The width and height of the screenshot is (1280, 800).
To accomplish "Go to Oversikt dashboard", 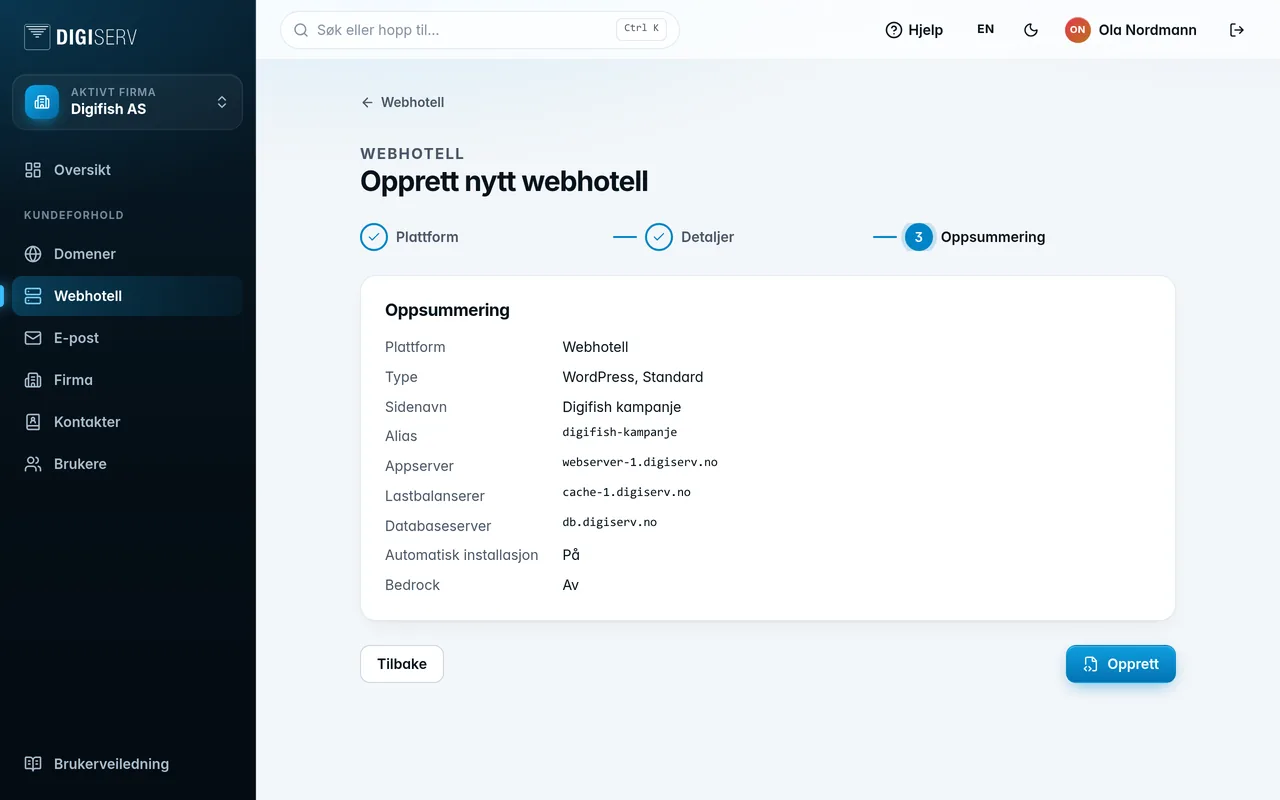I will click(127, 170).
